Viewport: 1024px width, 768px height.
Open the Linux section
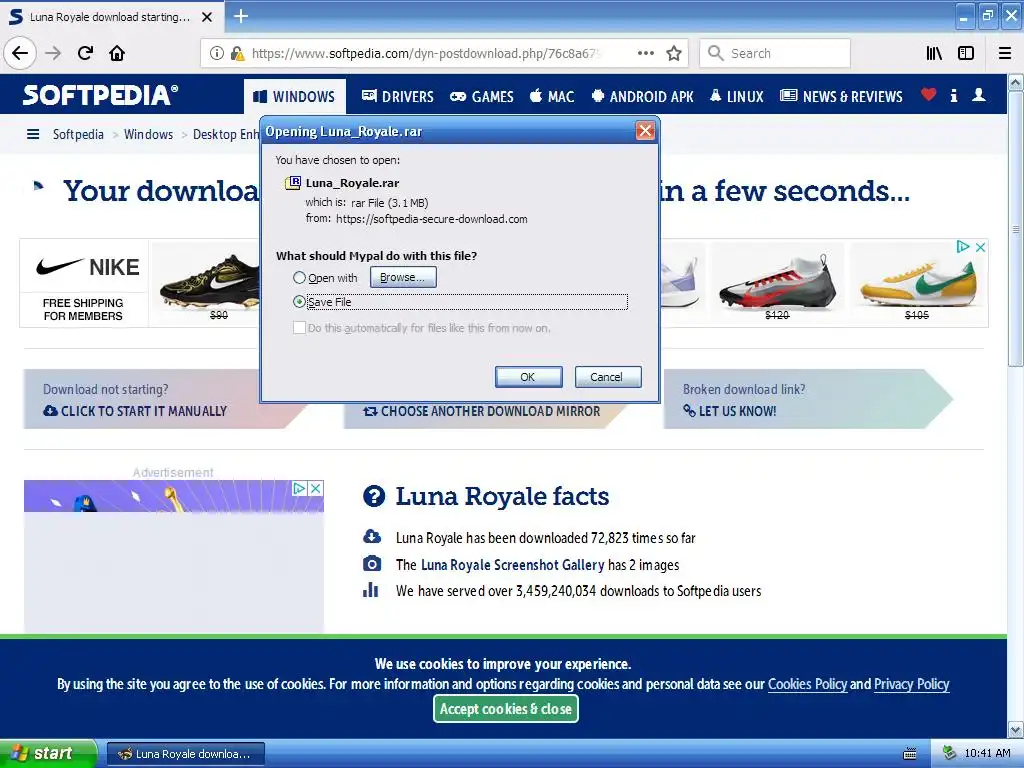[737, 97]
